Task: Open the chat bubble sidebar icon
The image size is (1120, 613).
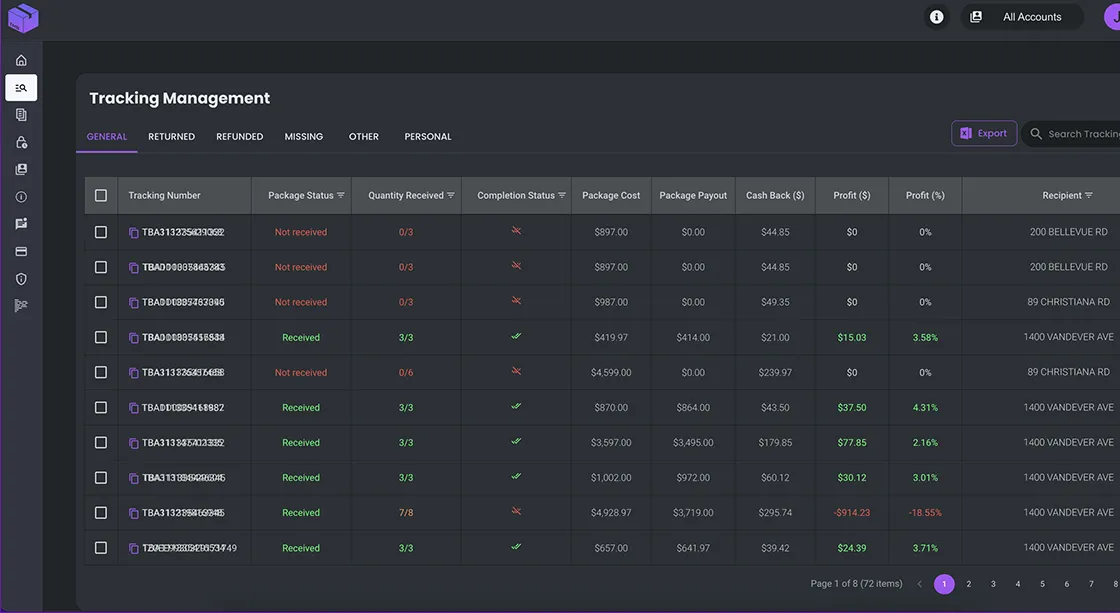Action: (21, 224)
